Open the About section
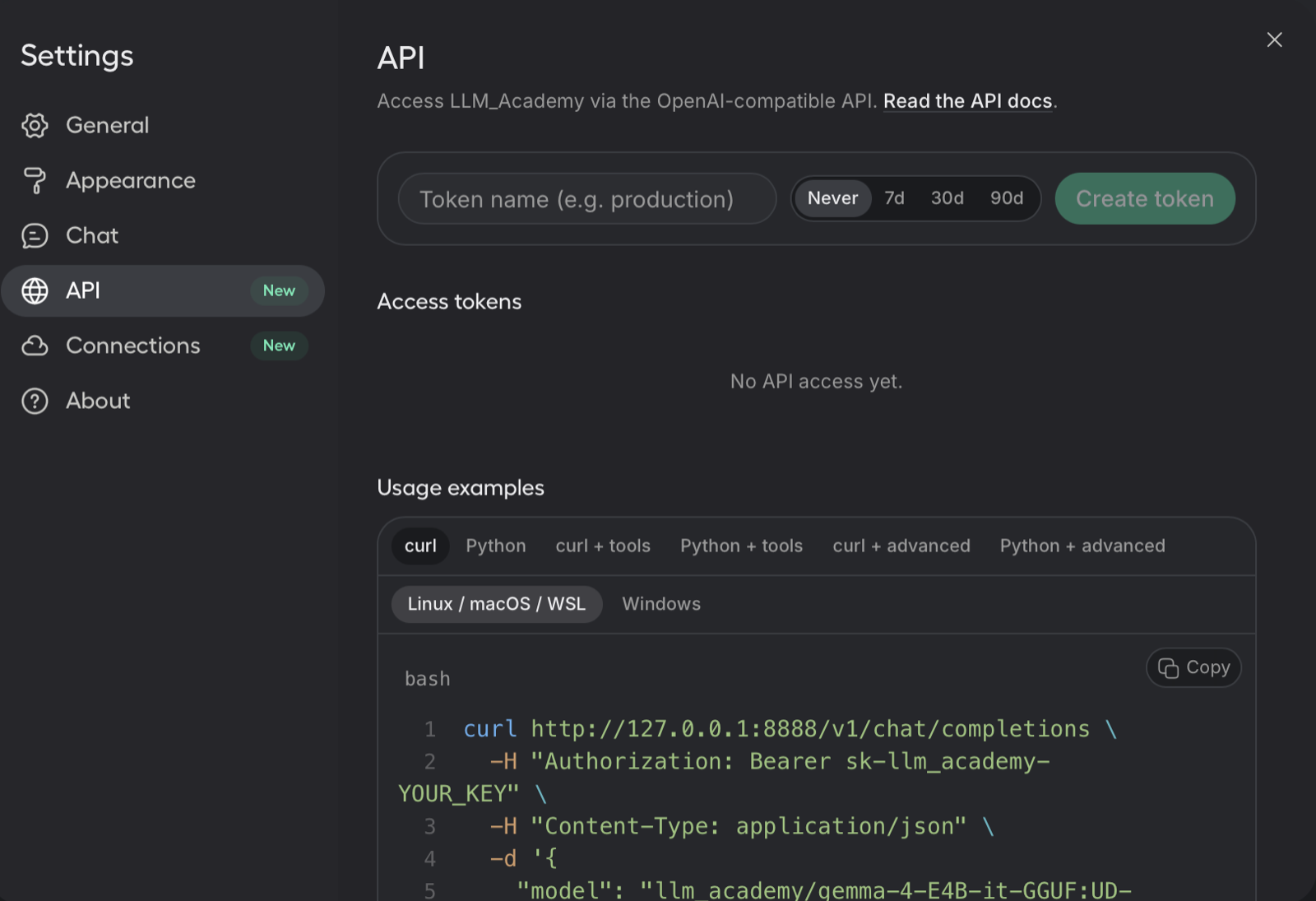Viewport: 1316px width, 901px height. coord(163,401)
